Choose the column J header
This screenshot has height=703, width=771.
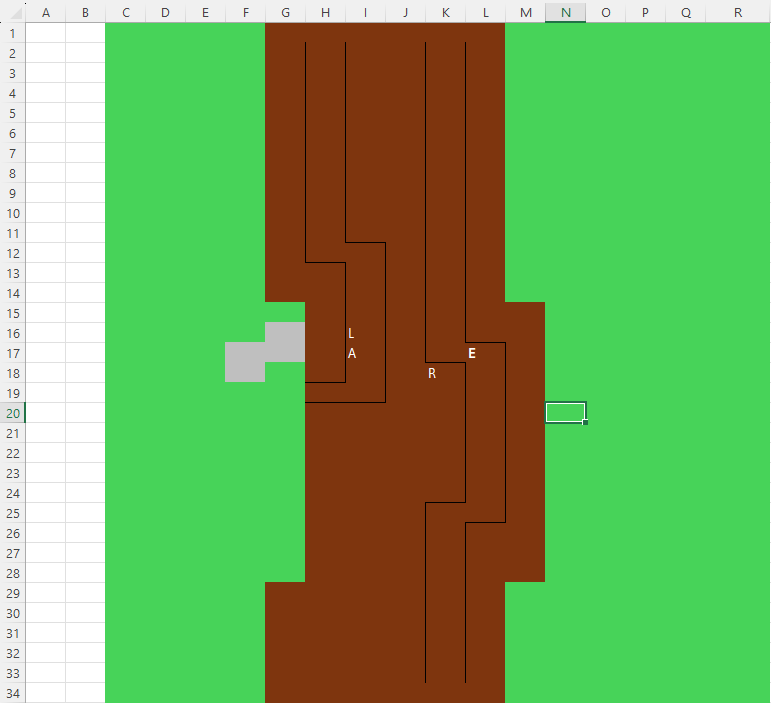pyautogui.click(x=405, y=12)
